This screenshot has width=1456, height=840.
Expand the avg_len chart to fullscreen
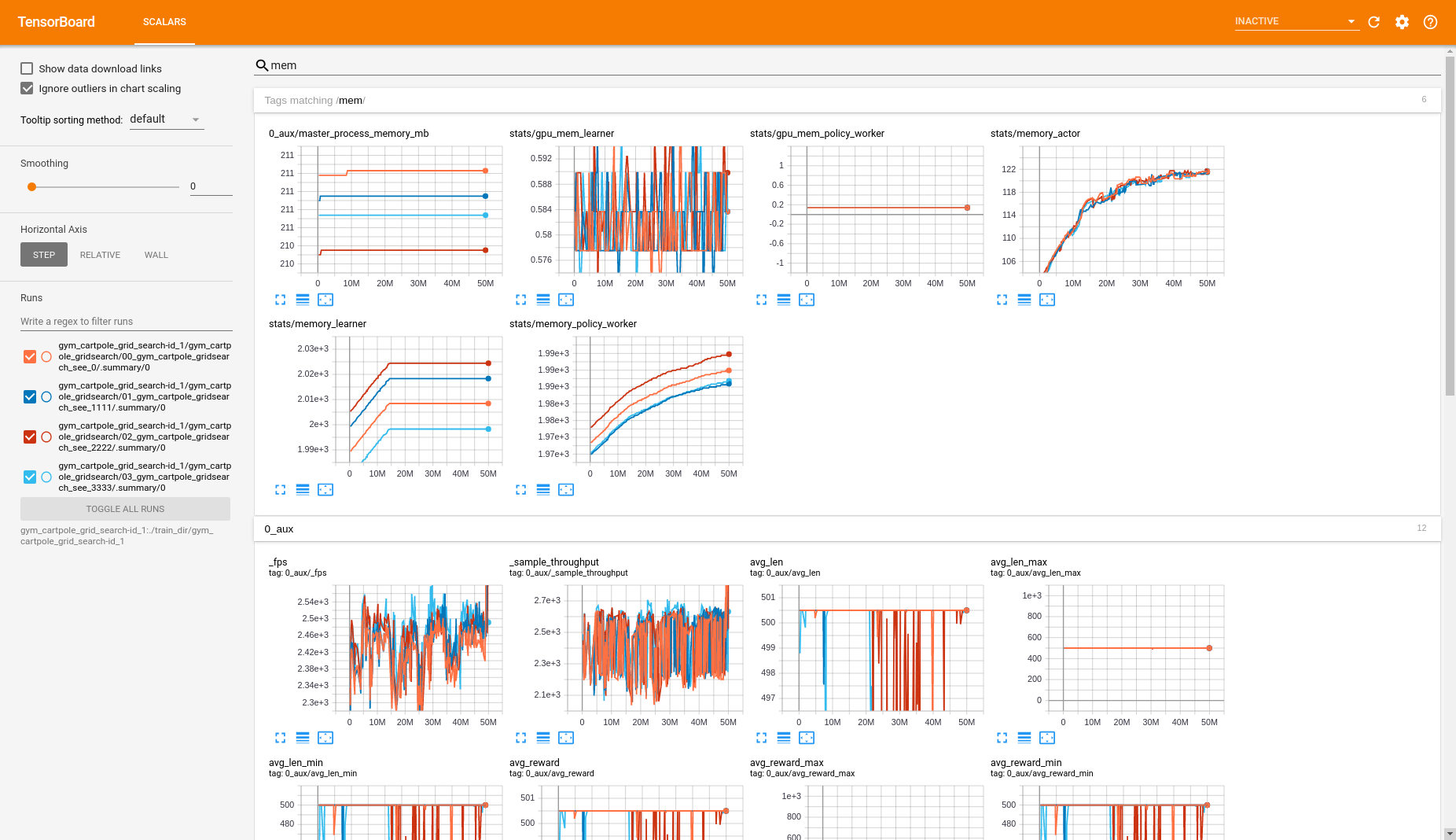[760, 738]
